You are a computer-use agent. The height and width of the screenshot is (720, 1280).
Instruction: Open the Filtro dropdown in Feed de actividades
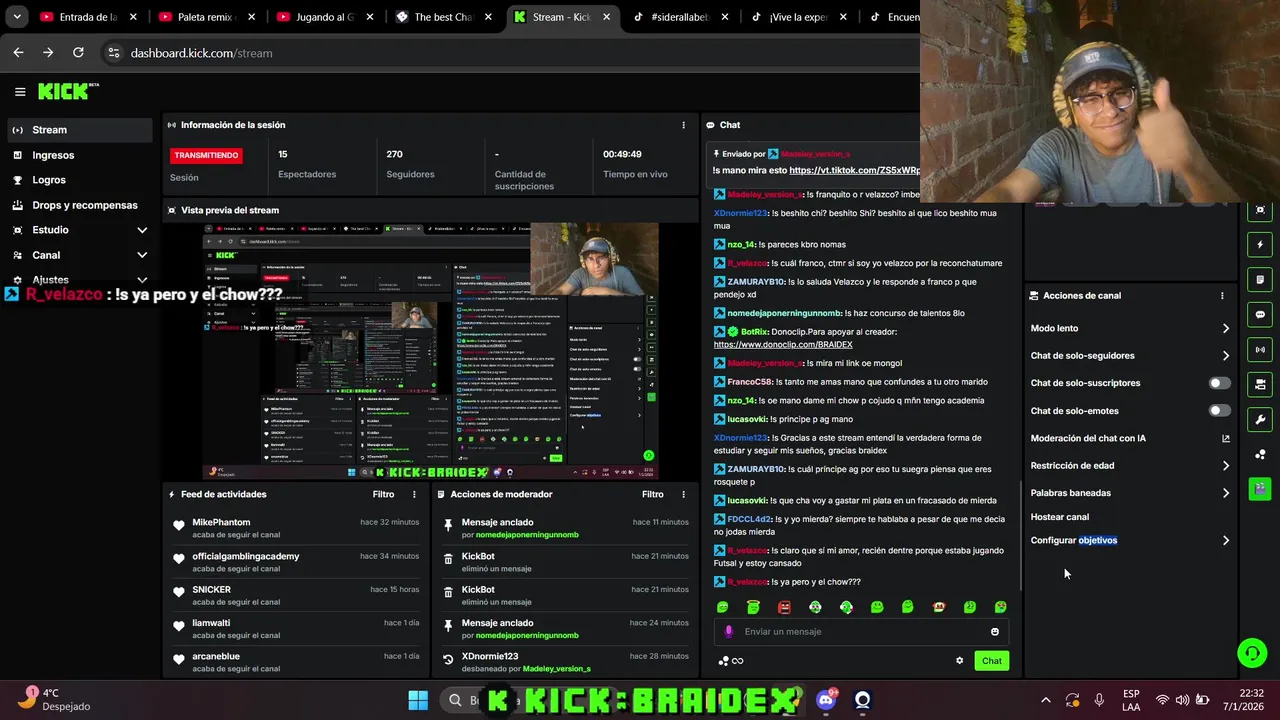point(383,494)
